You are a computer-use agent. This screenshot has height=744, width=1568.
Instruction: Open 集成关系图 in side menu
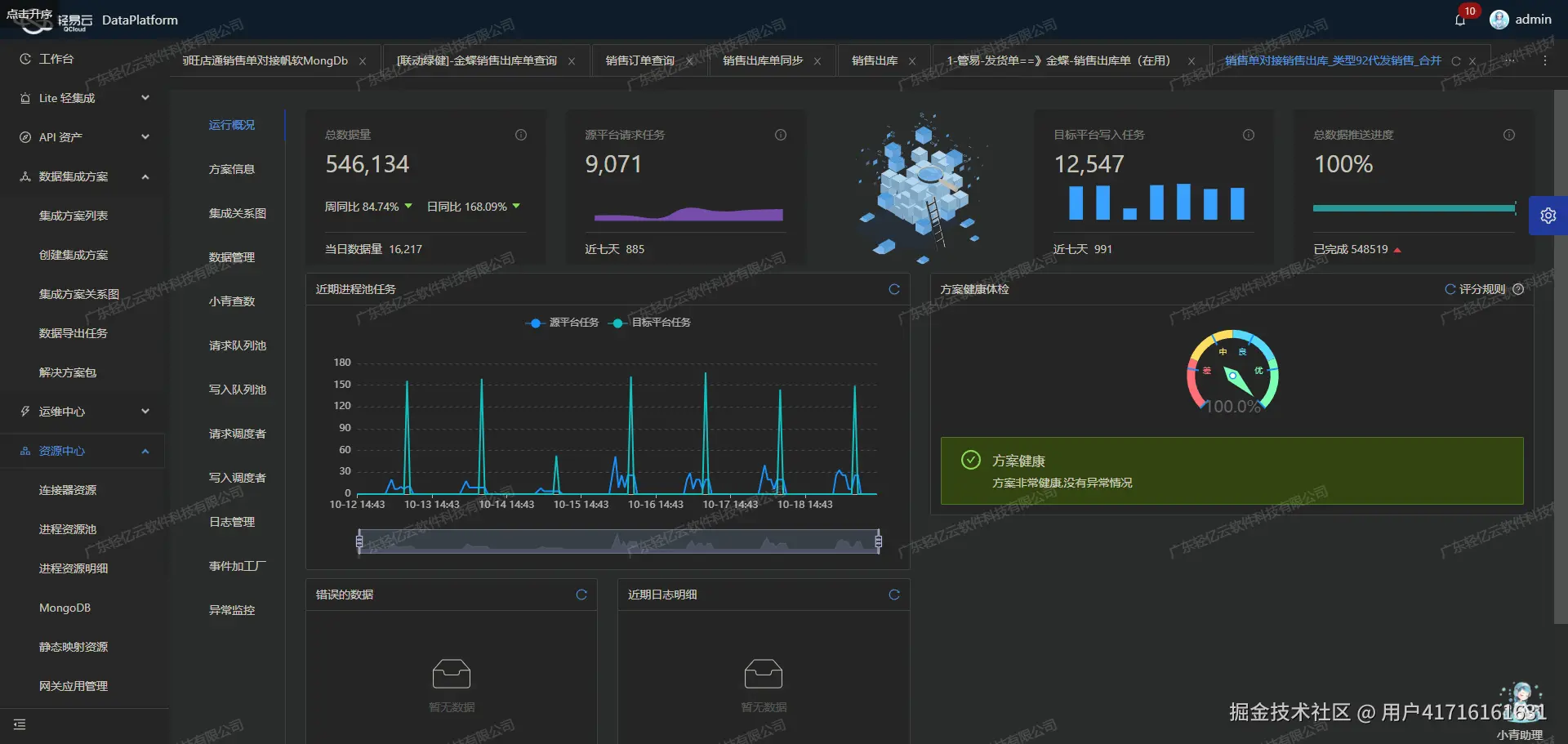click(x=237, y=213)
